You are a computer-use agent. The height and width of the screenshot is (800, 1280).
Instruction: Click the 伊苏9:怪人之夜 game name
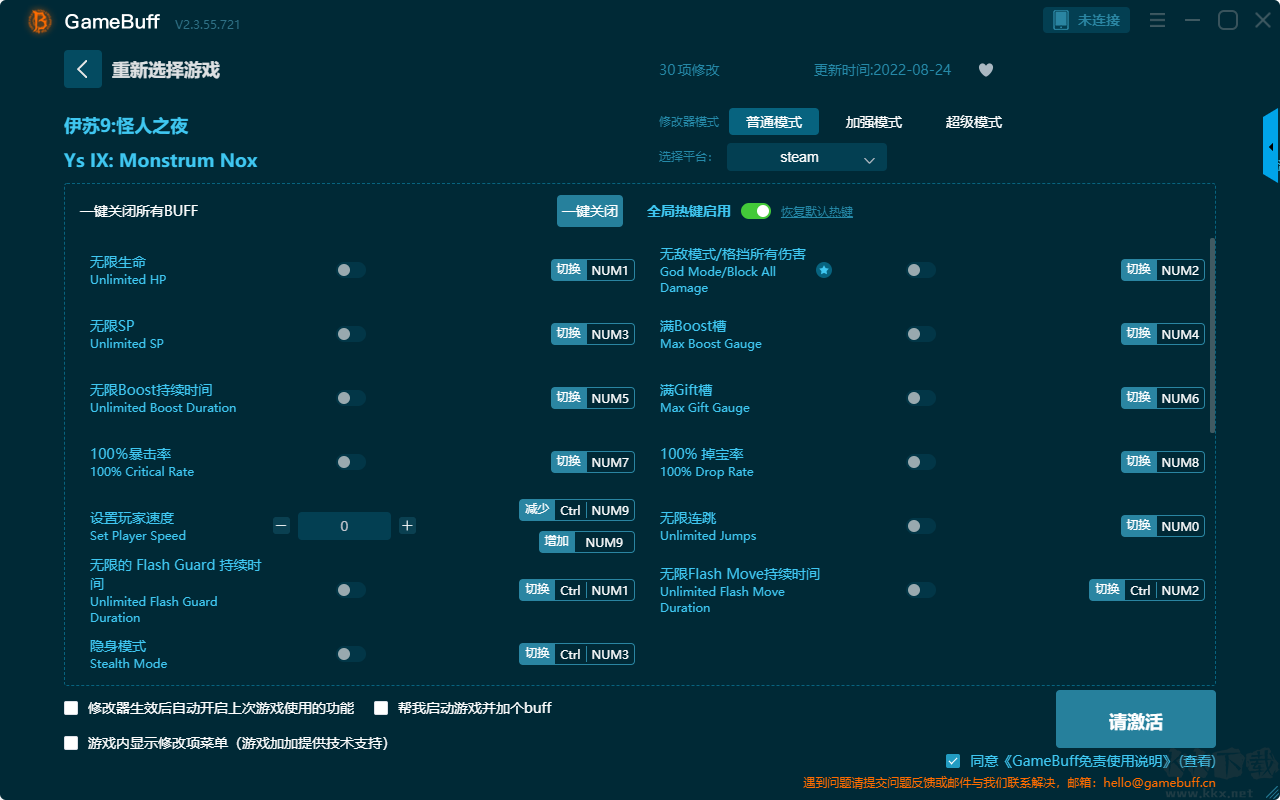click(126, 126)
